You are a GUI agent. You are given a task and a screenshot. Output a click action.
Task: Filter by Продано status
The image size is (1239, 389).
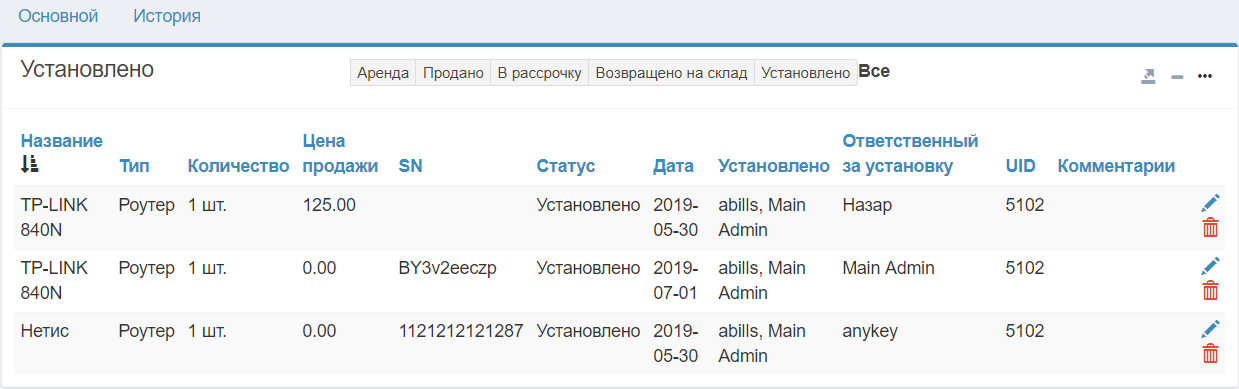tap(453, 73)
